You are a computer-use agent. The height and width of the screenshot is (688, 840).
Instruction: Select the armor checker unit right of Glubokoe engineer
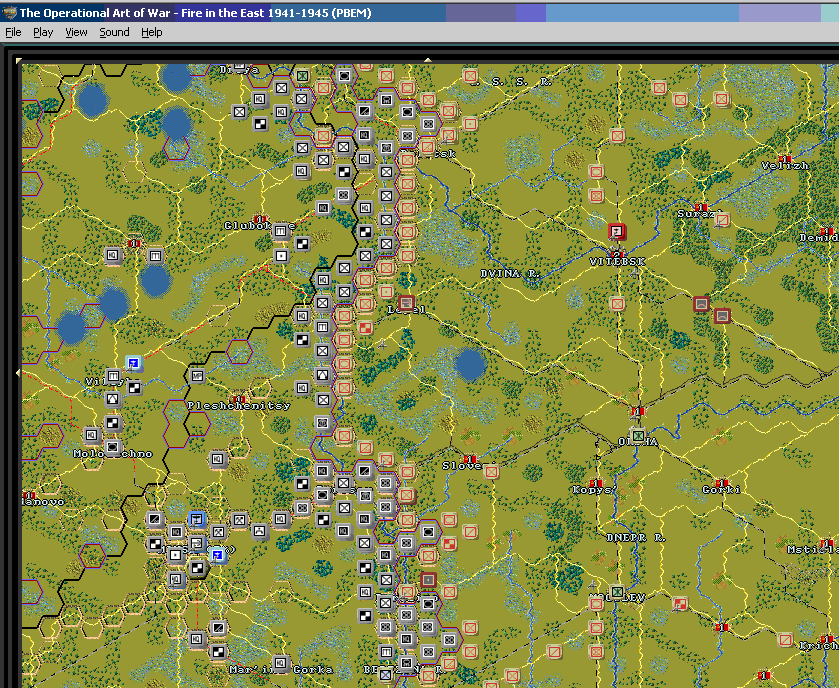[302, 244]
